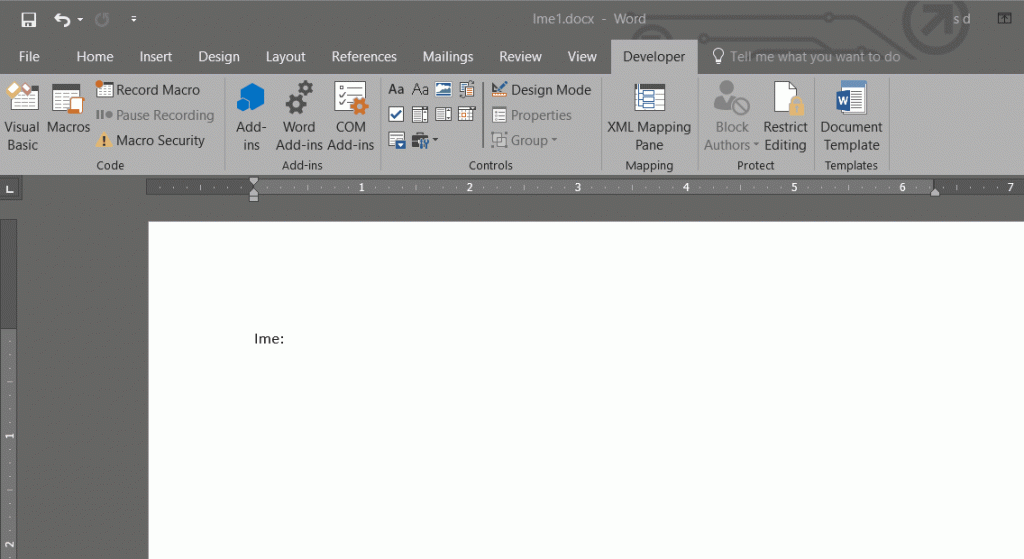Open Word Add-ins
Screen dimensions: 1024x559
click(298, 118)
